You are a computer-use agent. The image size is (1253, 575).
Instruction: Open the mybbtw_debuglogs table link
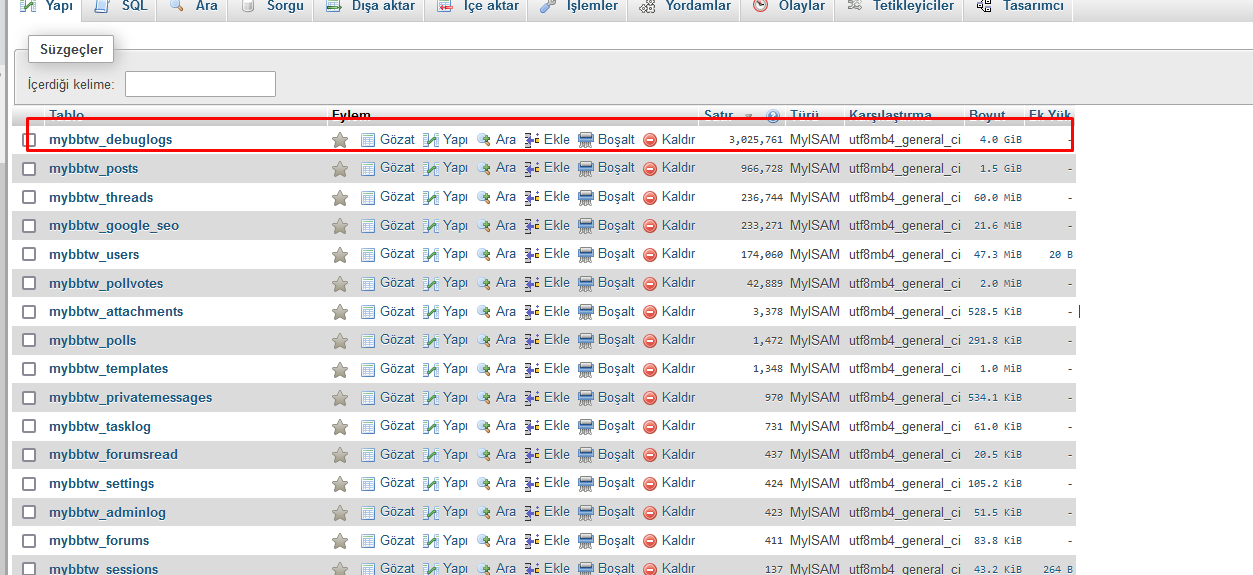point(111,139)
